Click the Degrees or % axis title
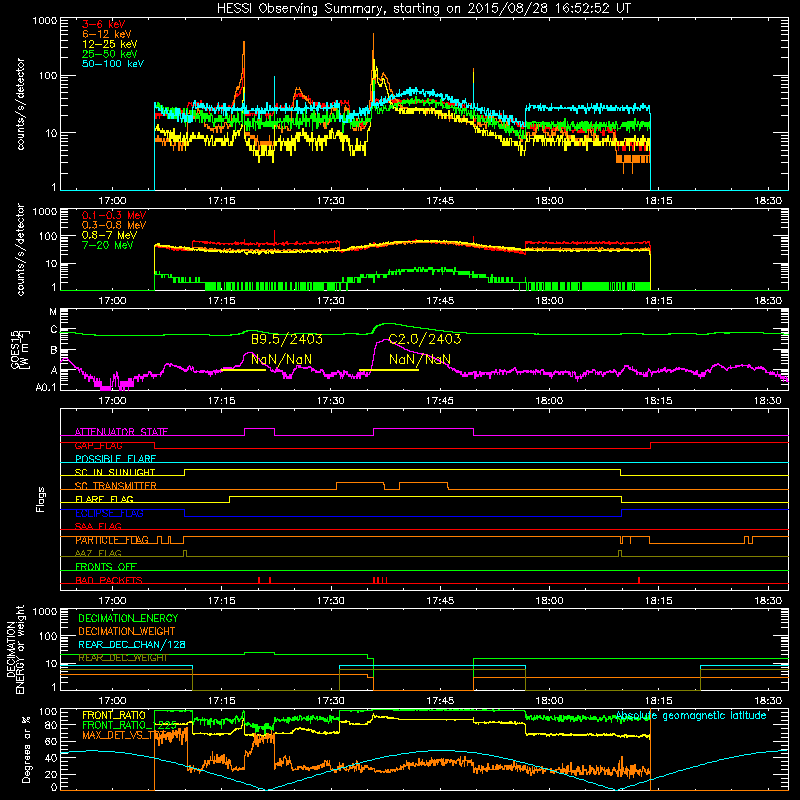 coord(26,750)
